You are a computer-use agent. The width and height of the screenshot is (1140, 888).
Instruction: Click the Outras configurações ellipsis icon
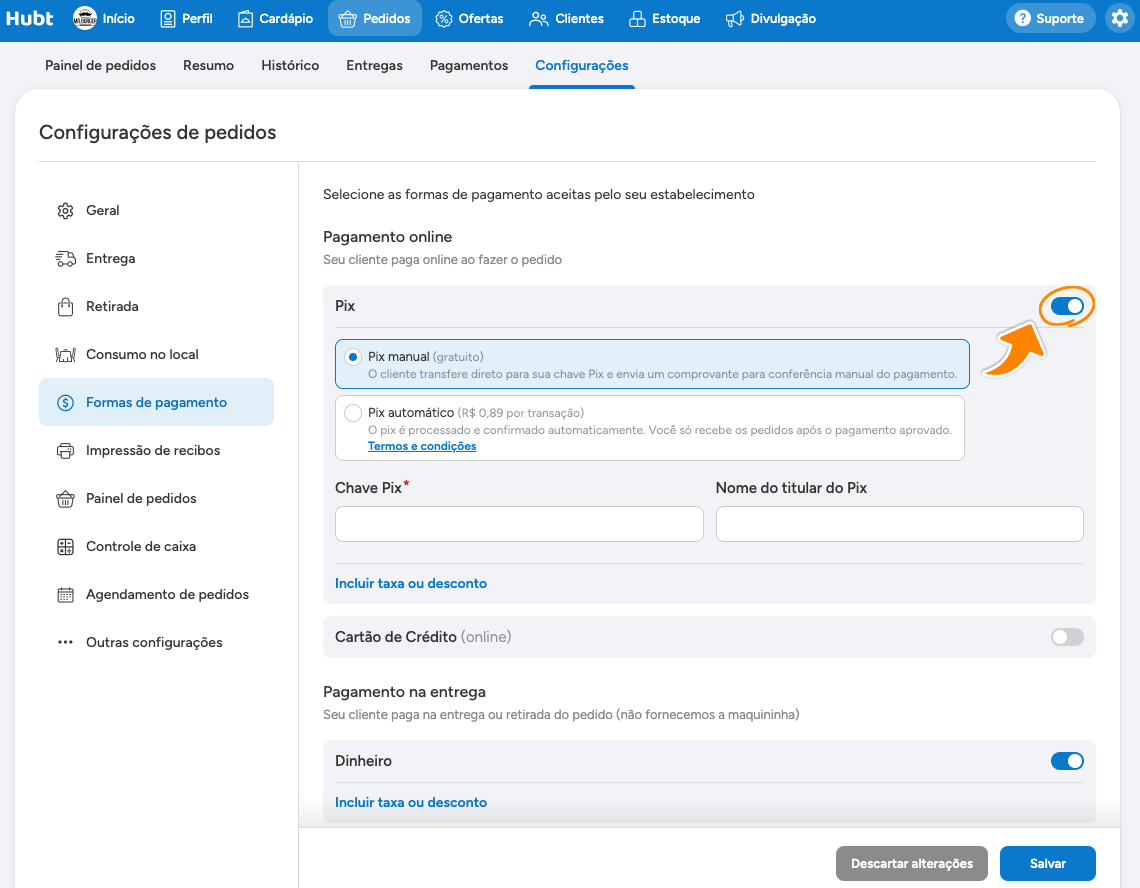click(65, 642)
